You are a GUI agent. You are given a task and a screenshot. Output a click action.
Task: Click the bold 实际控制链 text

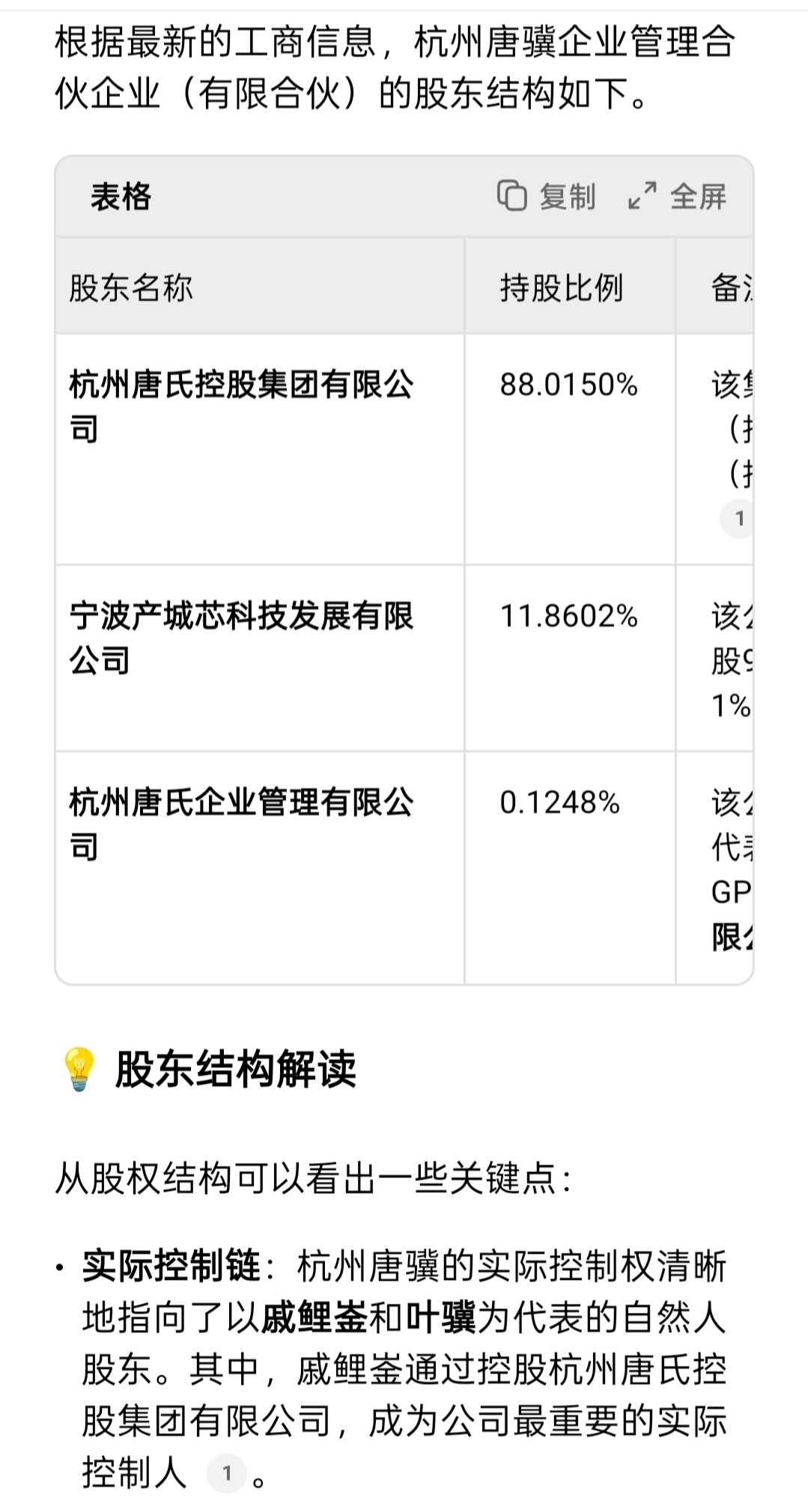(171, 1266)
